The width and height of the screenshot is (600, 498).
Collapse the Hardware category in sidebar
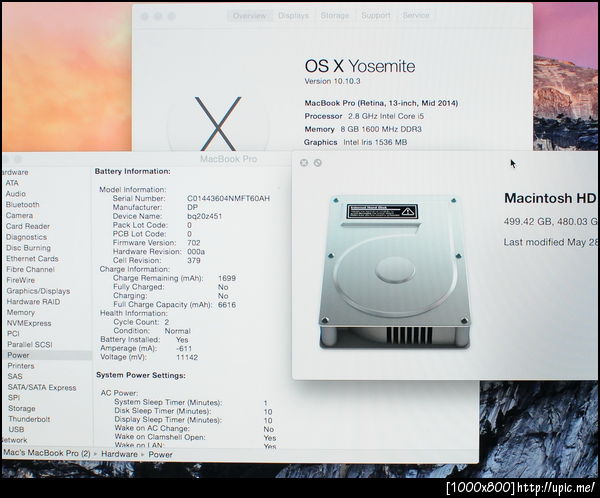pyautogui.click(x=15, y=172)
